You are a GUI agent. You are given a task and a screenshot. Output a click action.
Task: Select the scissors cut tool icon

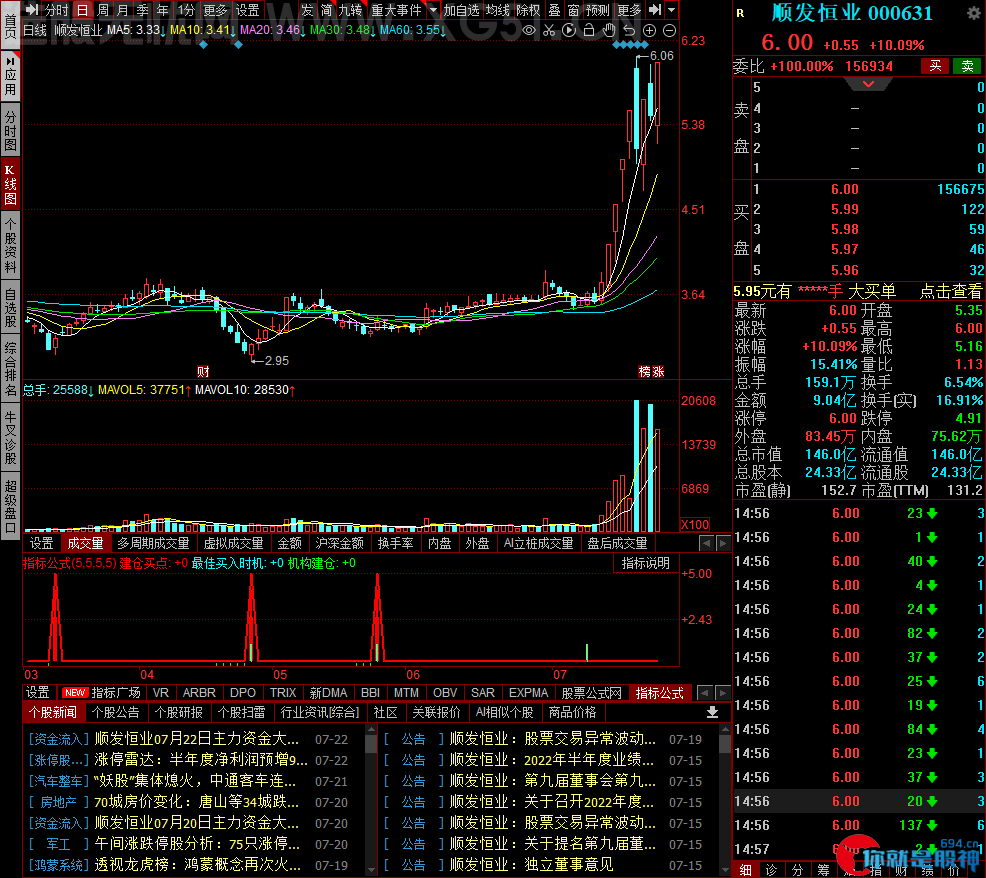pyautogui.click(x=549, y=30)
